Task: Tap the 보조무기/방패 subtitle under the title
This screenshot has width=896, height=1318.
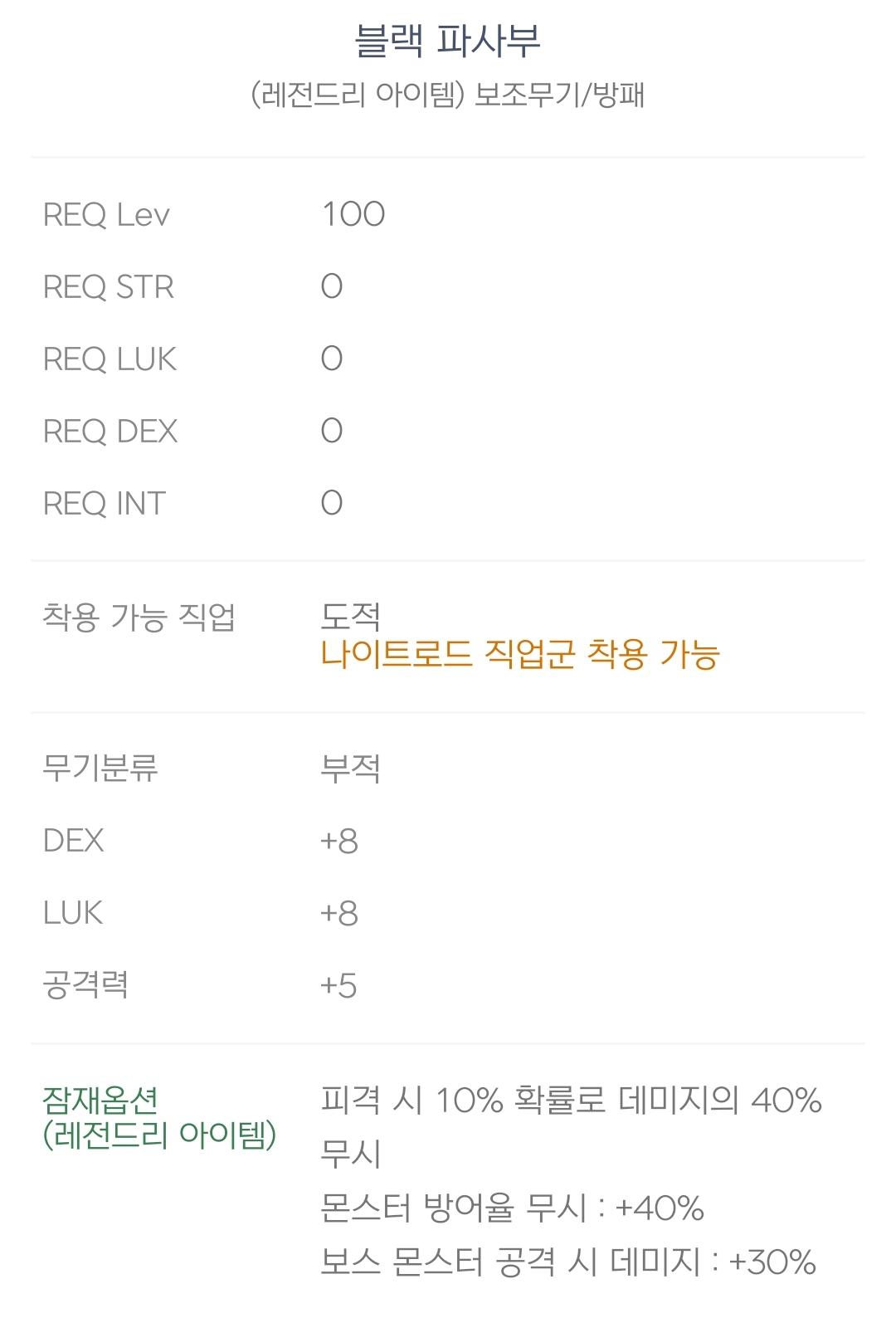Action: [559, 95]
